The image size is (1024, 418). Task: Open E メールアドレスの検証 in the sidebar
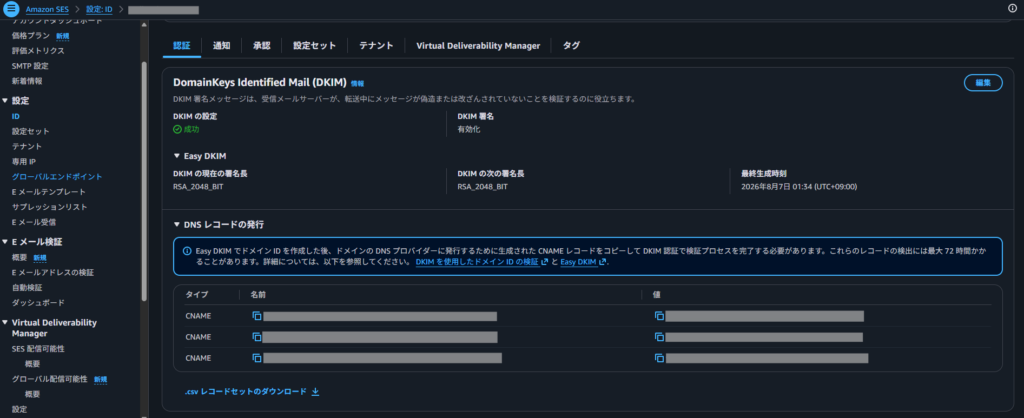click(53, 272)
